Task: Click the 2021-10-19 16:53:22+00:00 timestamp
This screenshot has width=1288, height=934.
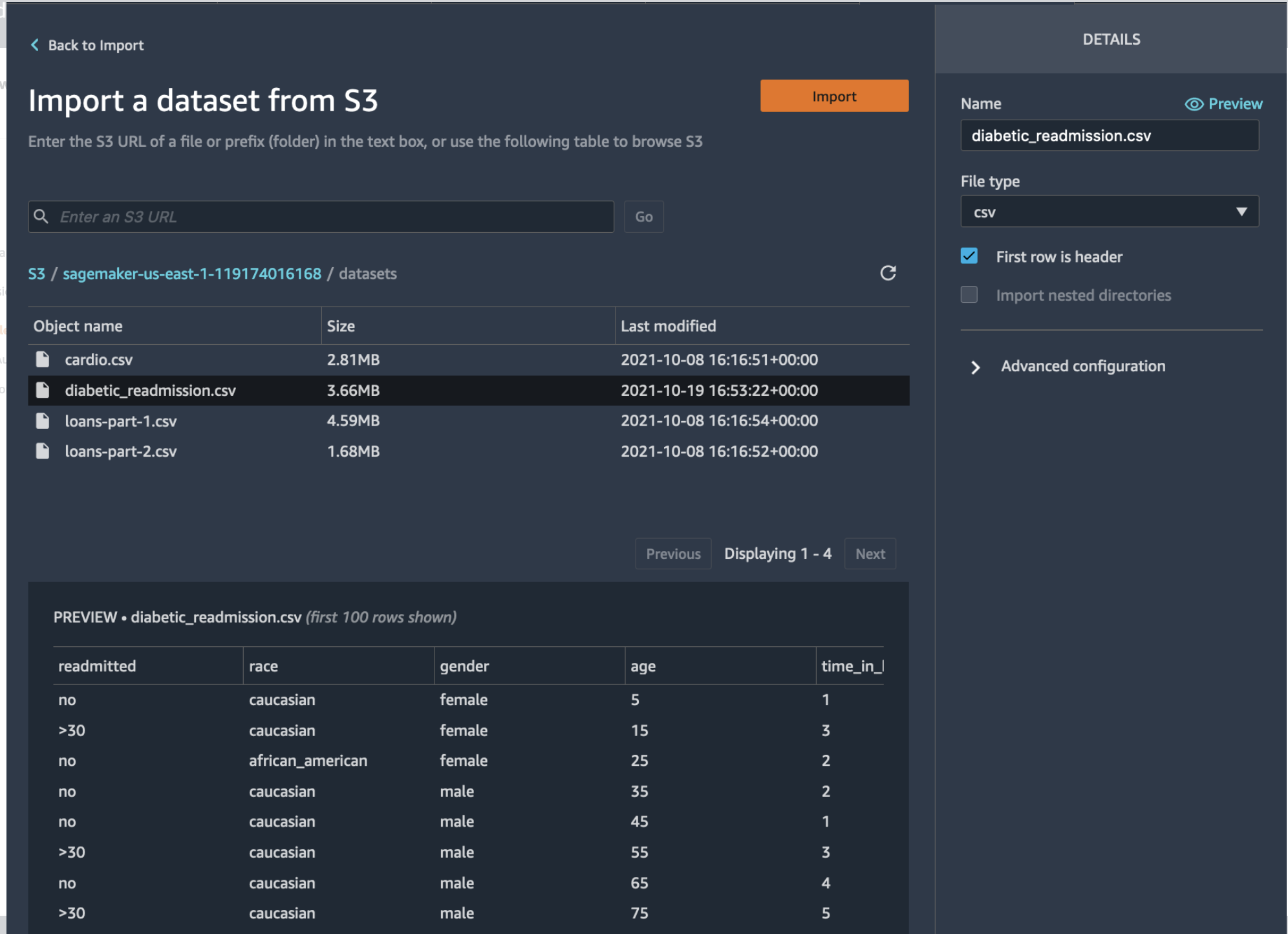Action: 720,390
